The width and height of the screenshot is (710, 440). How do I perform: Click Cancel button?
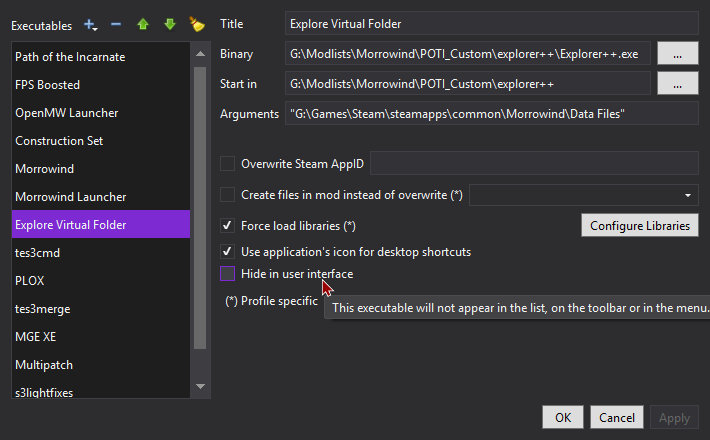(x=617, y=417)
